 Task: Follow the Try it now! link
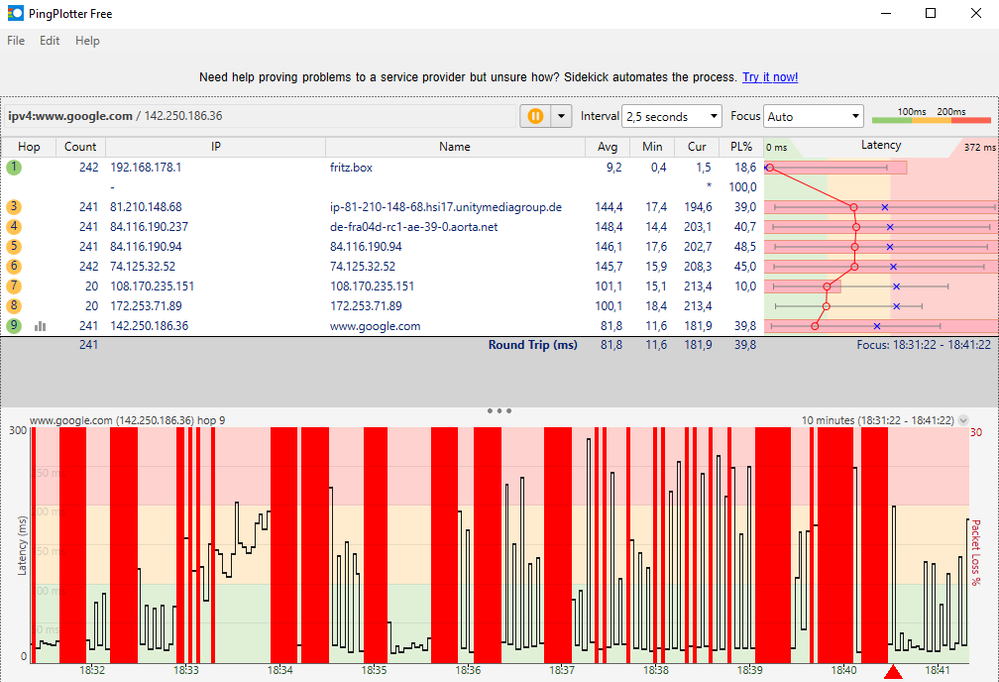point(770,77)
